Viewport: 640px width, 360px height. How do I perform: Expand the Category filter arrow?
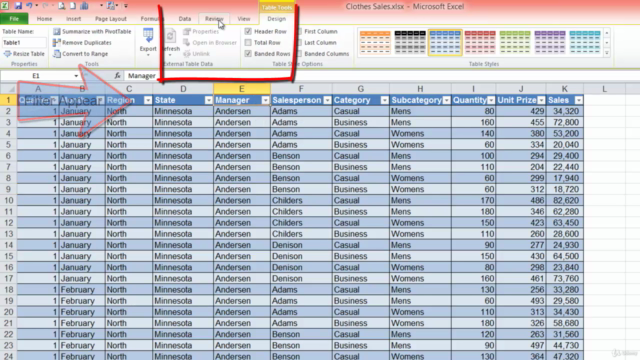coord(384,100)
